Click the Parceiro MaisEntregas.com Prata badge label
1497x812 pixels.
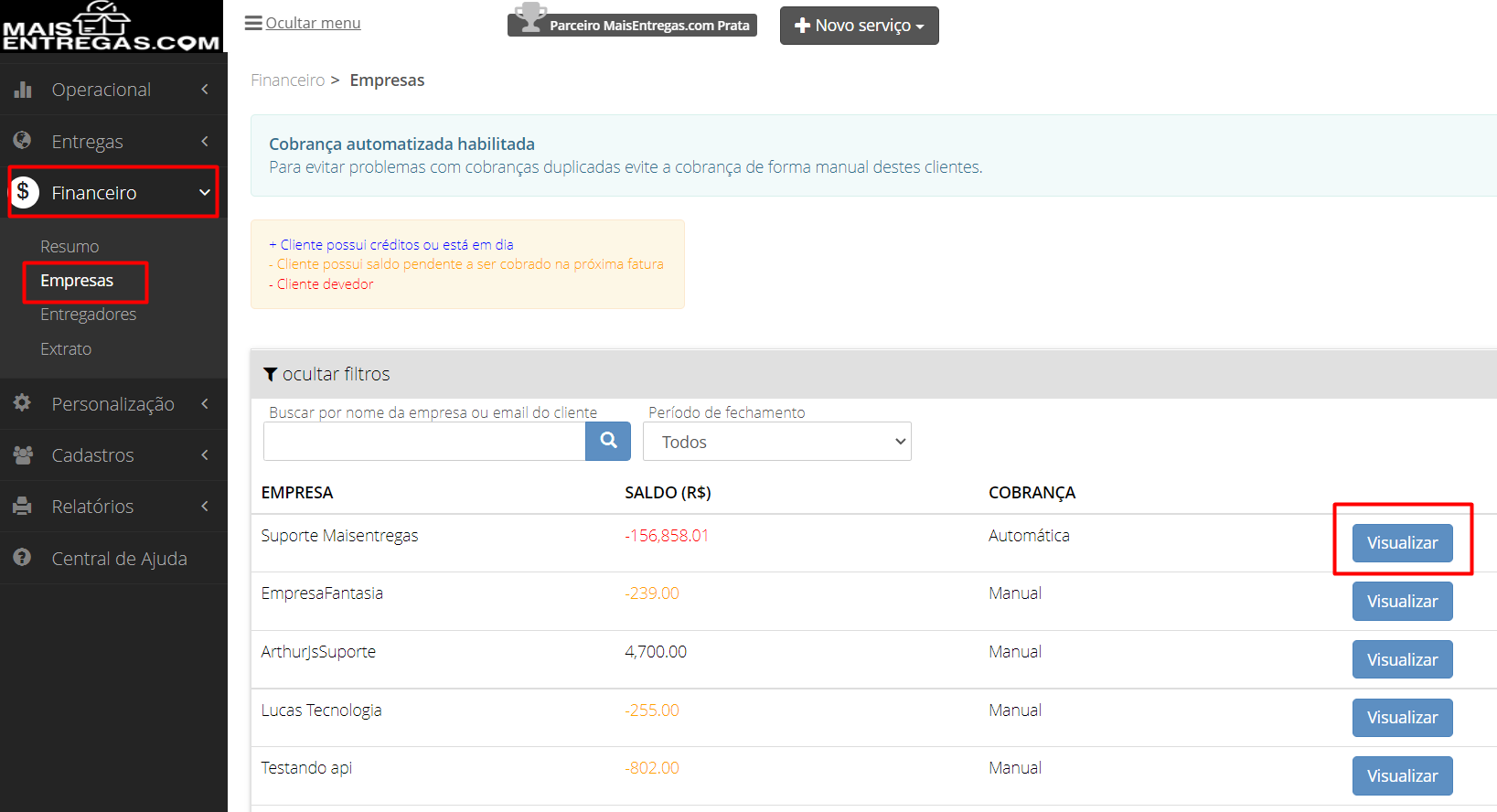pyautogui.click(x=649, y=26)
